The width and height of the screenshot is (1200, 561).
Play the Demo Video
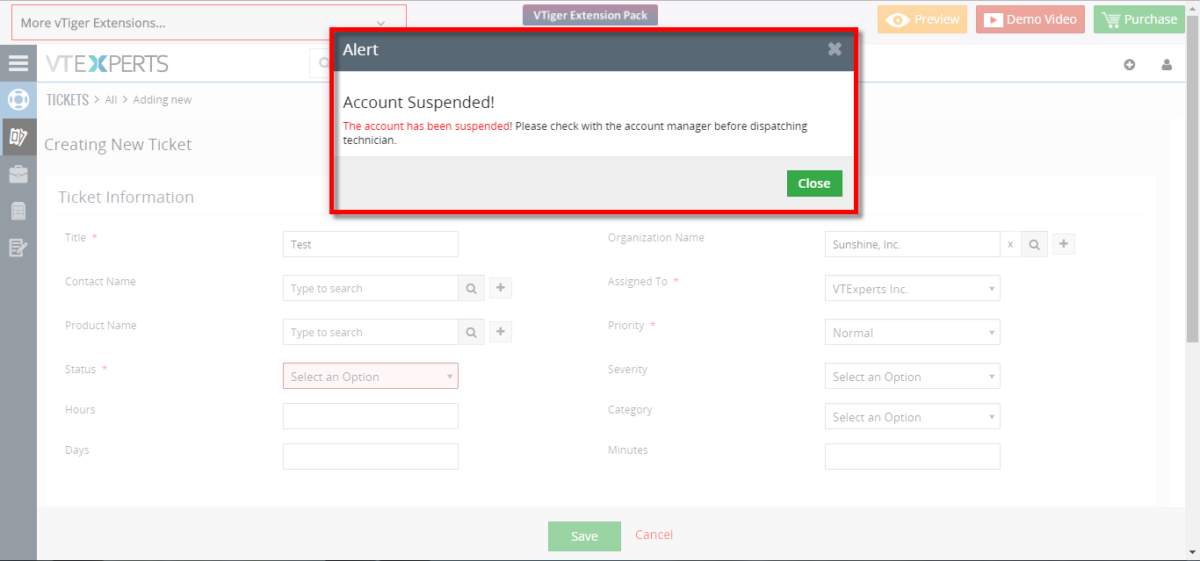pos(1030,19)
